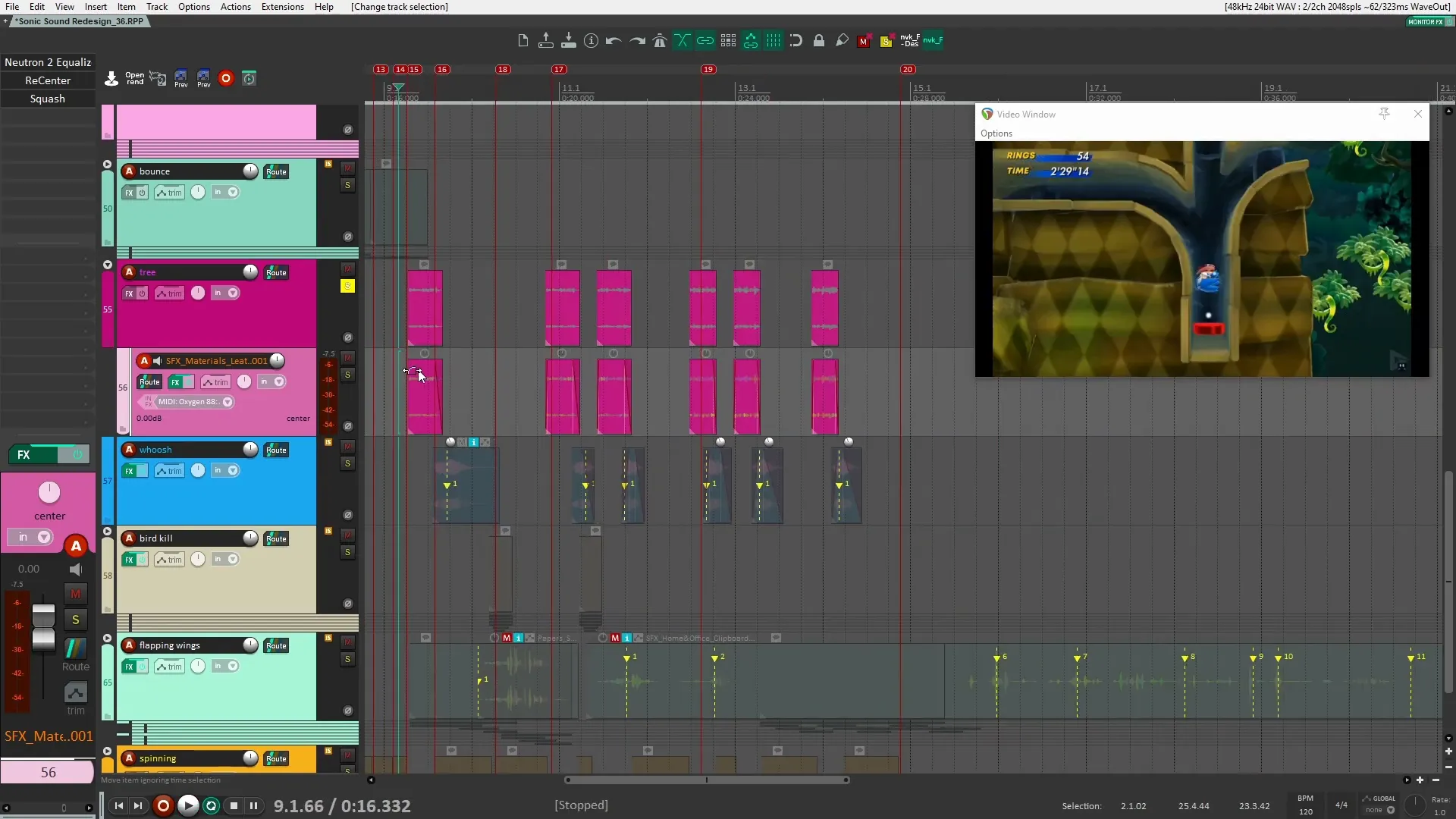The height and width of the screenshot is (819, 1456).
Task: Create a new project from the toolbar
Action: tap(522, 41)
